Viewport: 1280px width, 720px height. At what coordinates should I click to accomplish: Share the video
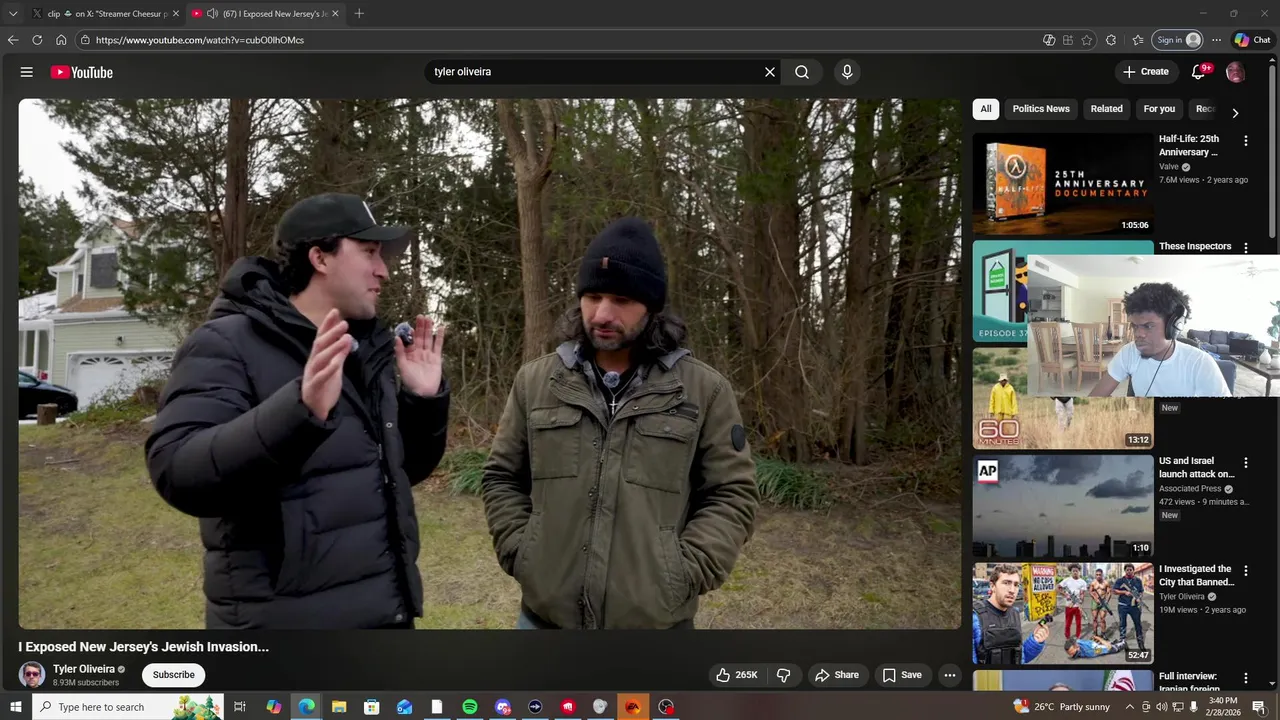pos(837,675)
